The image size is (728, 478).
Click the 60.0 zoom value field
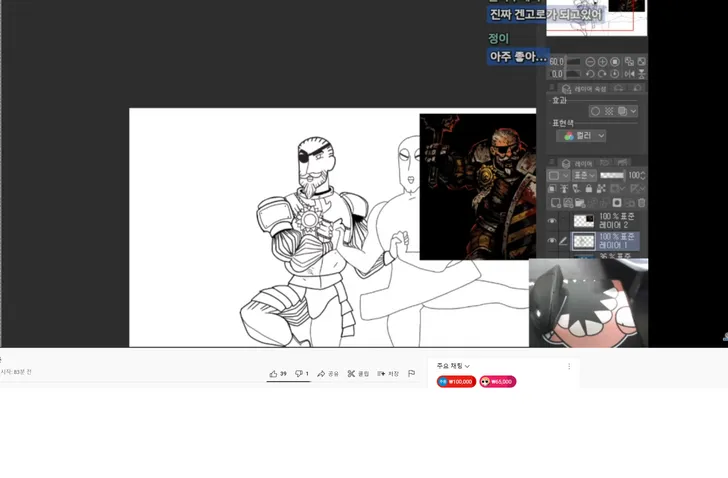(x=557, y=62)
